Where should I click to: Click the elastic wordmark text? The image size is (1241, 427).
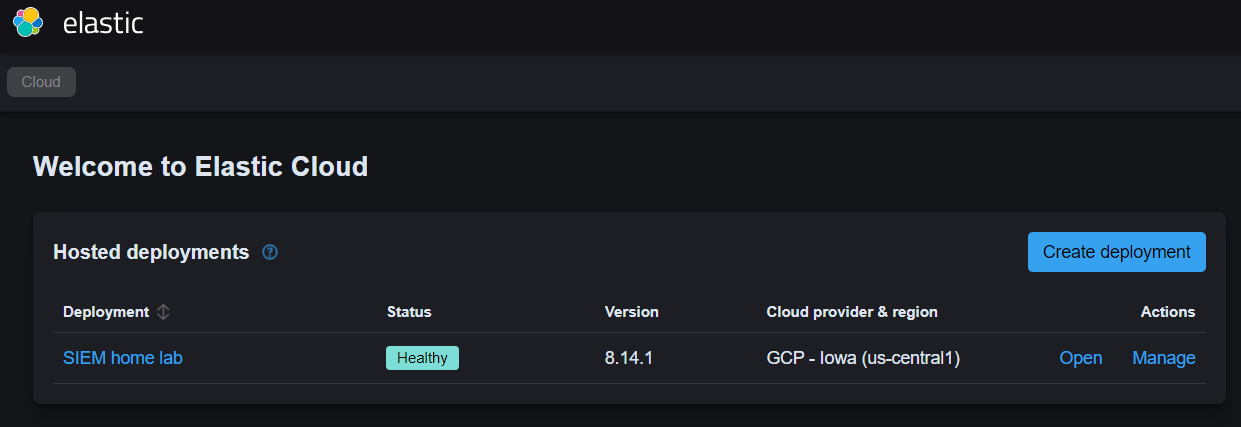(103, 23)
